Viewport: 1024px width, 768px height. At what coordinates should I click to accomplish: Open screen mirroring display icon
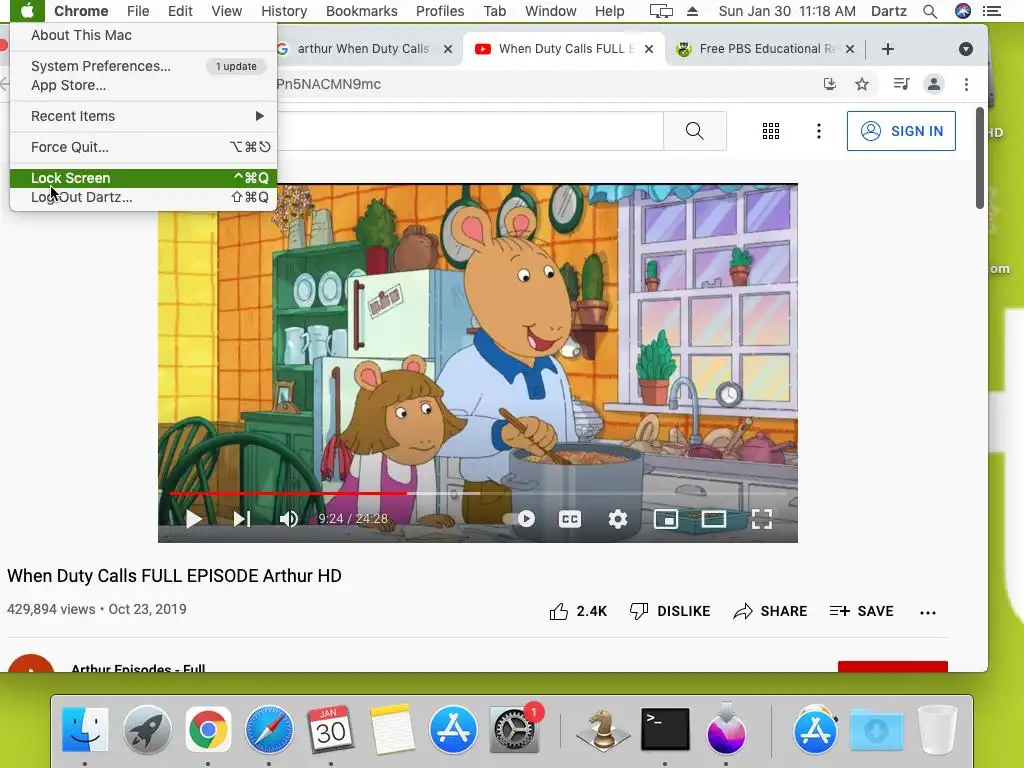click(x=661, y=11)
